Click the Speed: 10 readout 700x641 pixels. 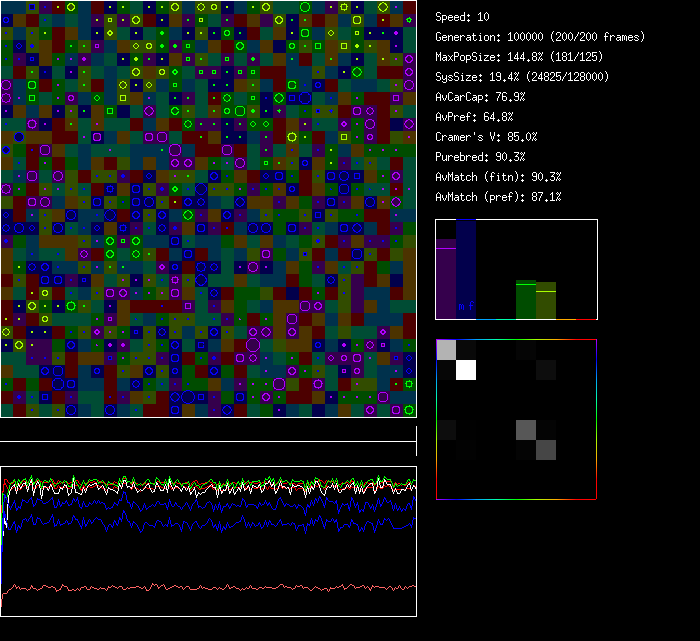tap(462, 17)
